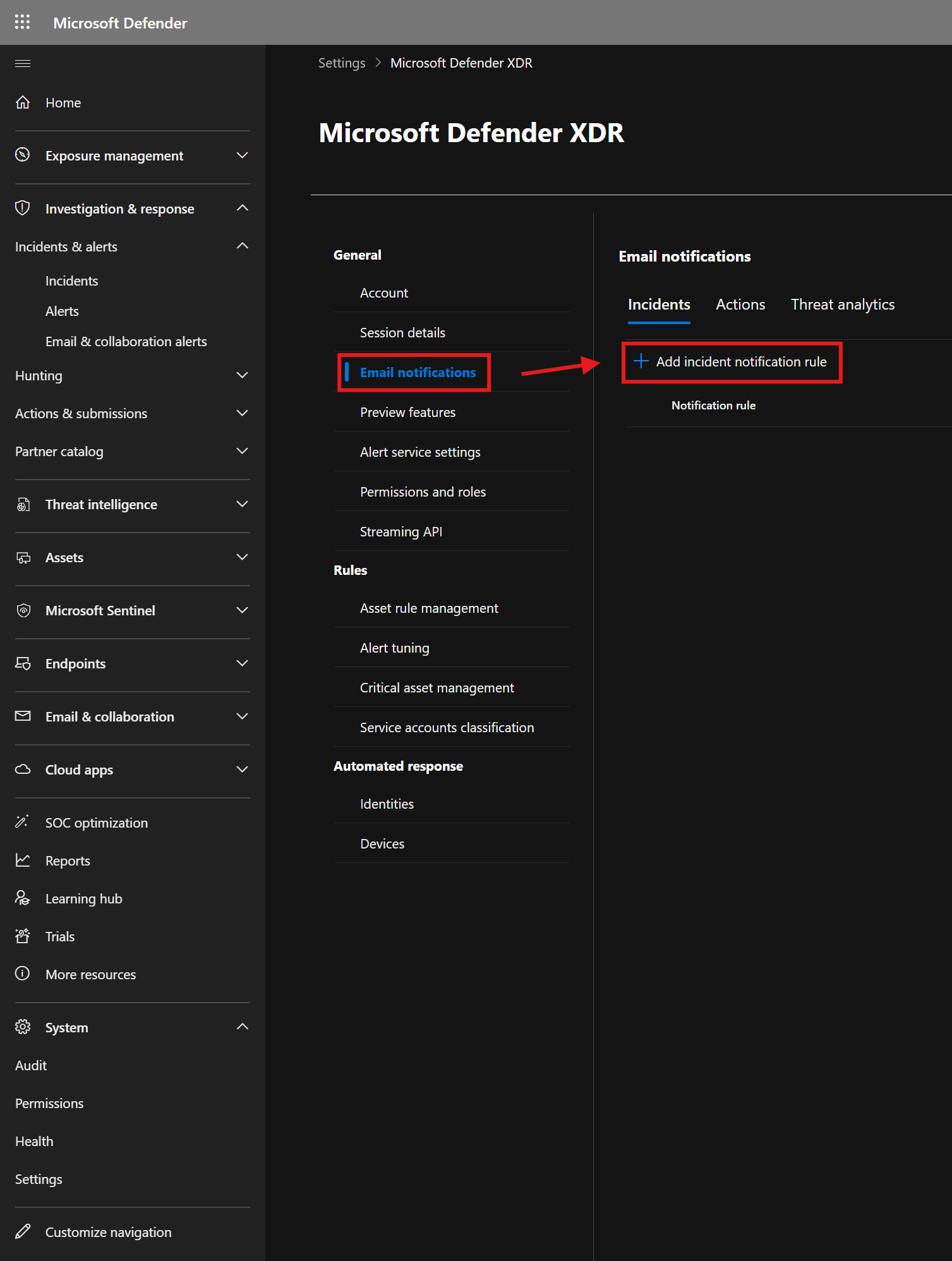Expand Cloud apps chevron
Image resolution: width=952 pixels, height=1261 pixels.
(242, 769)
